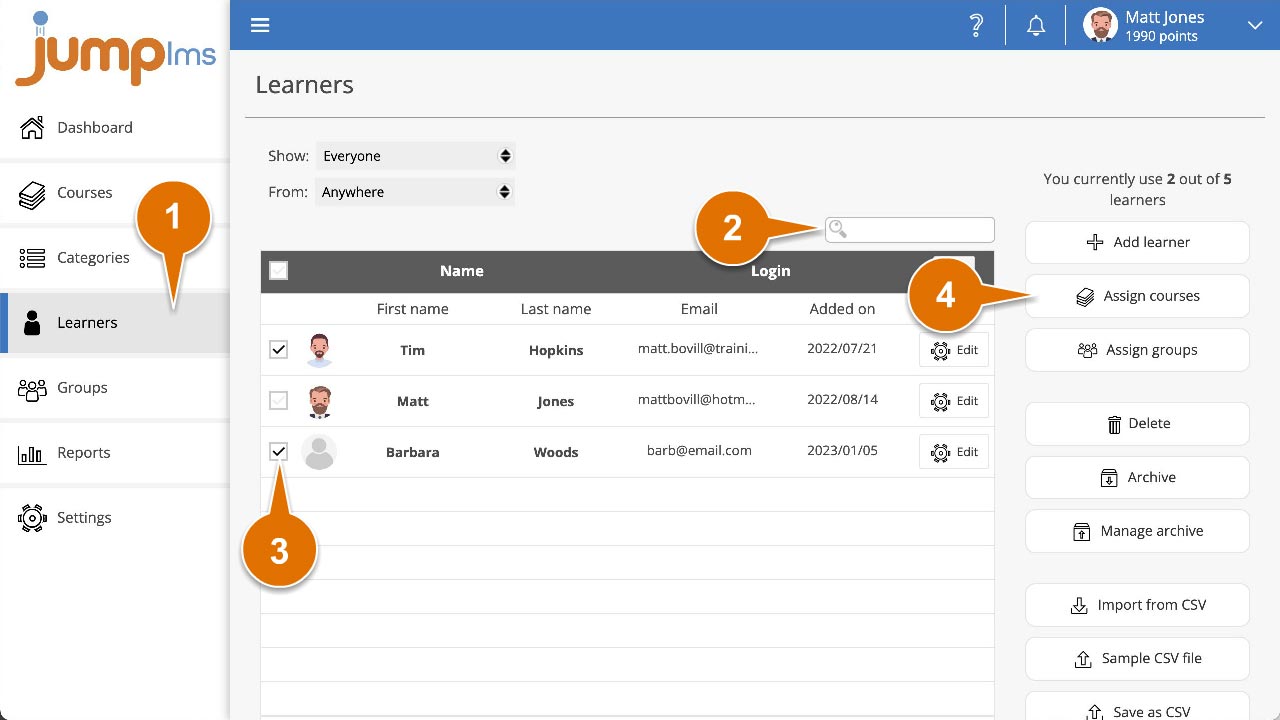1280x720 pixels.
Task: Open Reports in sidebar
Action: 115,452
